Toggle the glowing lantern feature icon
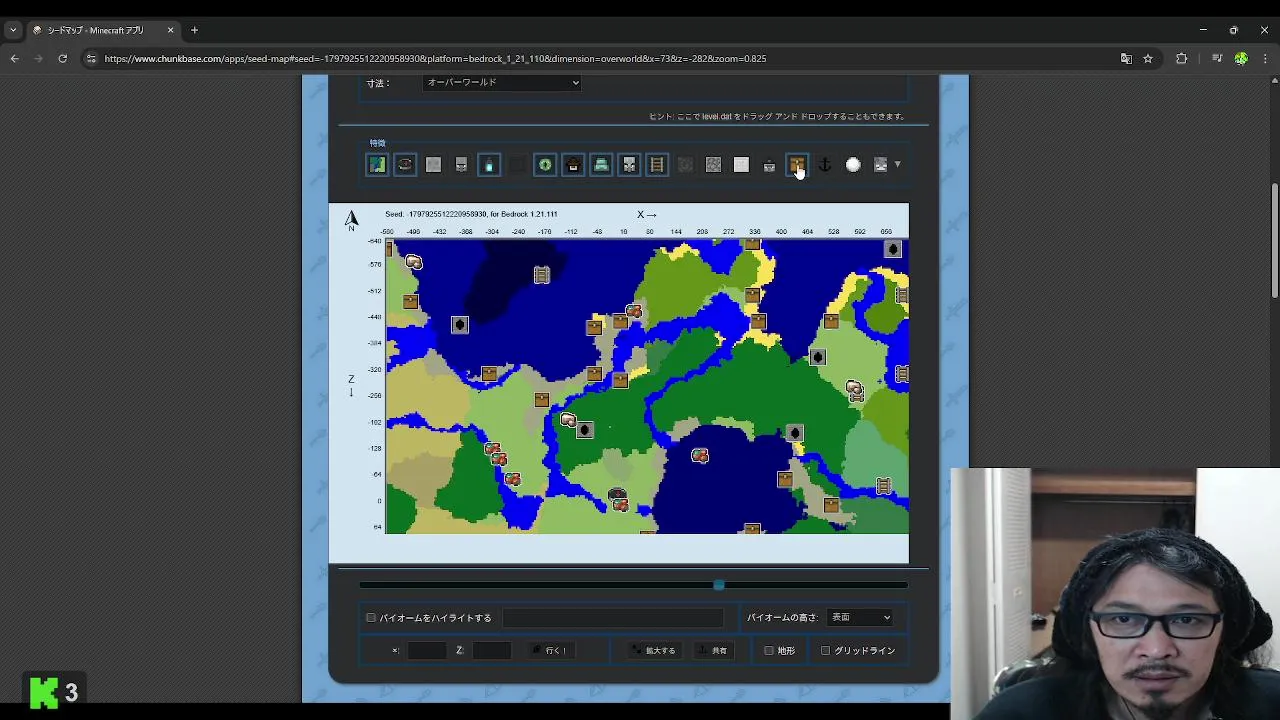Screen dimensions: 1280x720 pos(489,165)
